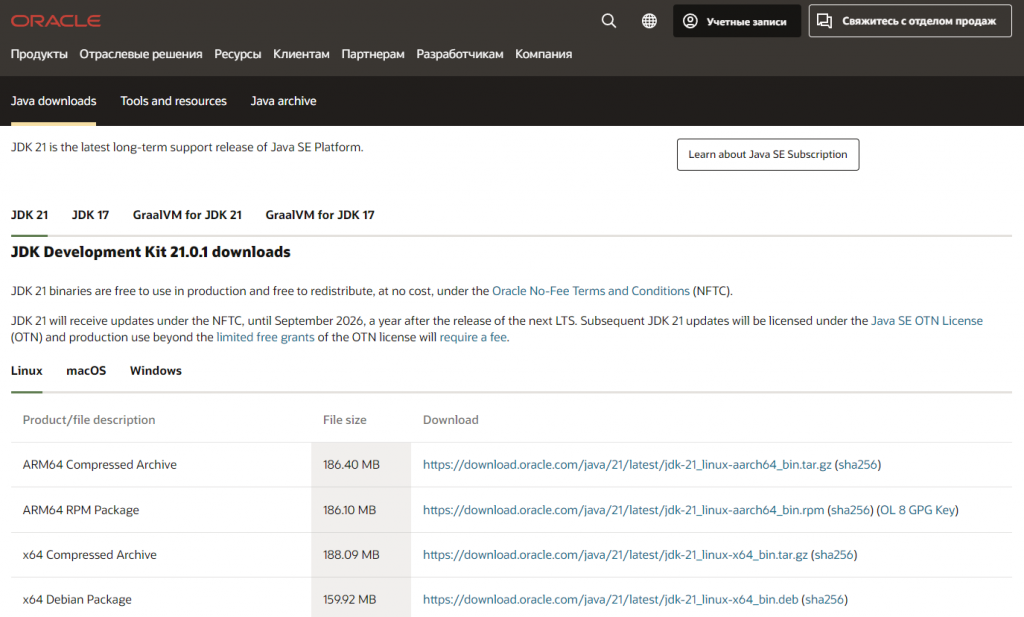Image resolution: width=1024 pixels, height=617 pixels.
Task: Open sha256 for ARM64 RPM Package
Action: (850, 510)
